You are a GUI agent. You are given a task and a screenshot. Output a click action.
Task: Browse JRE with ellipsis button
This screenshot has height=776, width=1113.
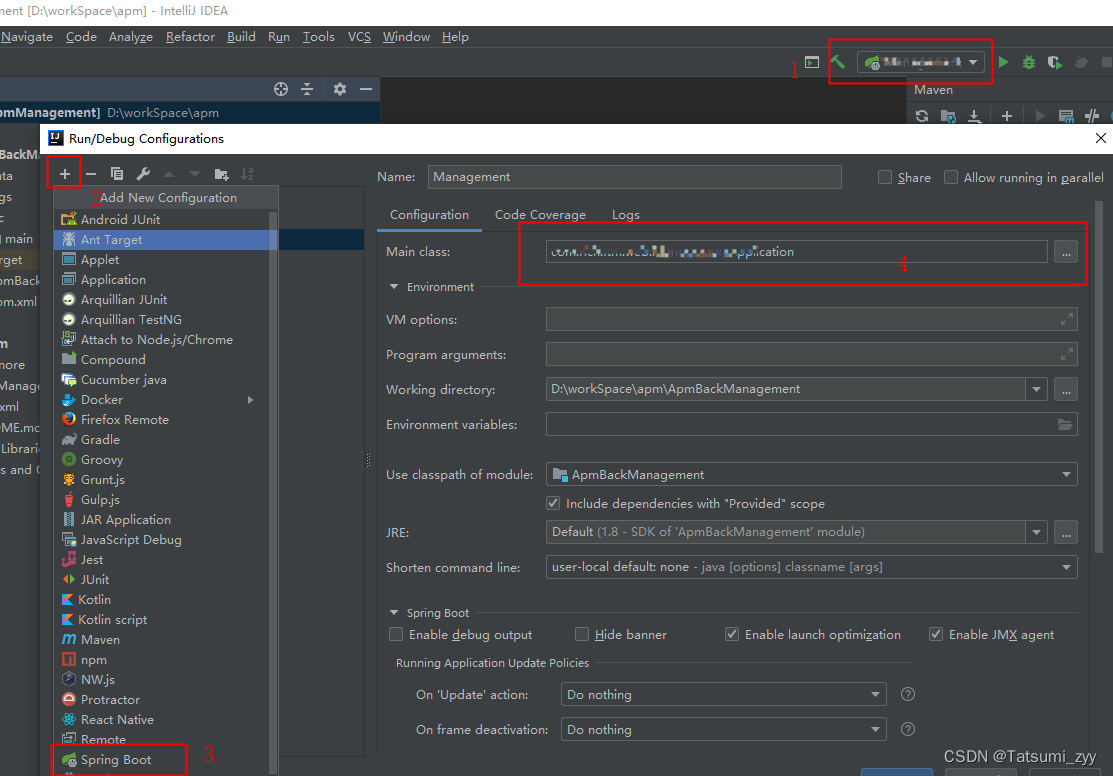pos(1066,532)
